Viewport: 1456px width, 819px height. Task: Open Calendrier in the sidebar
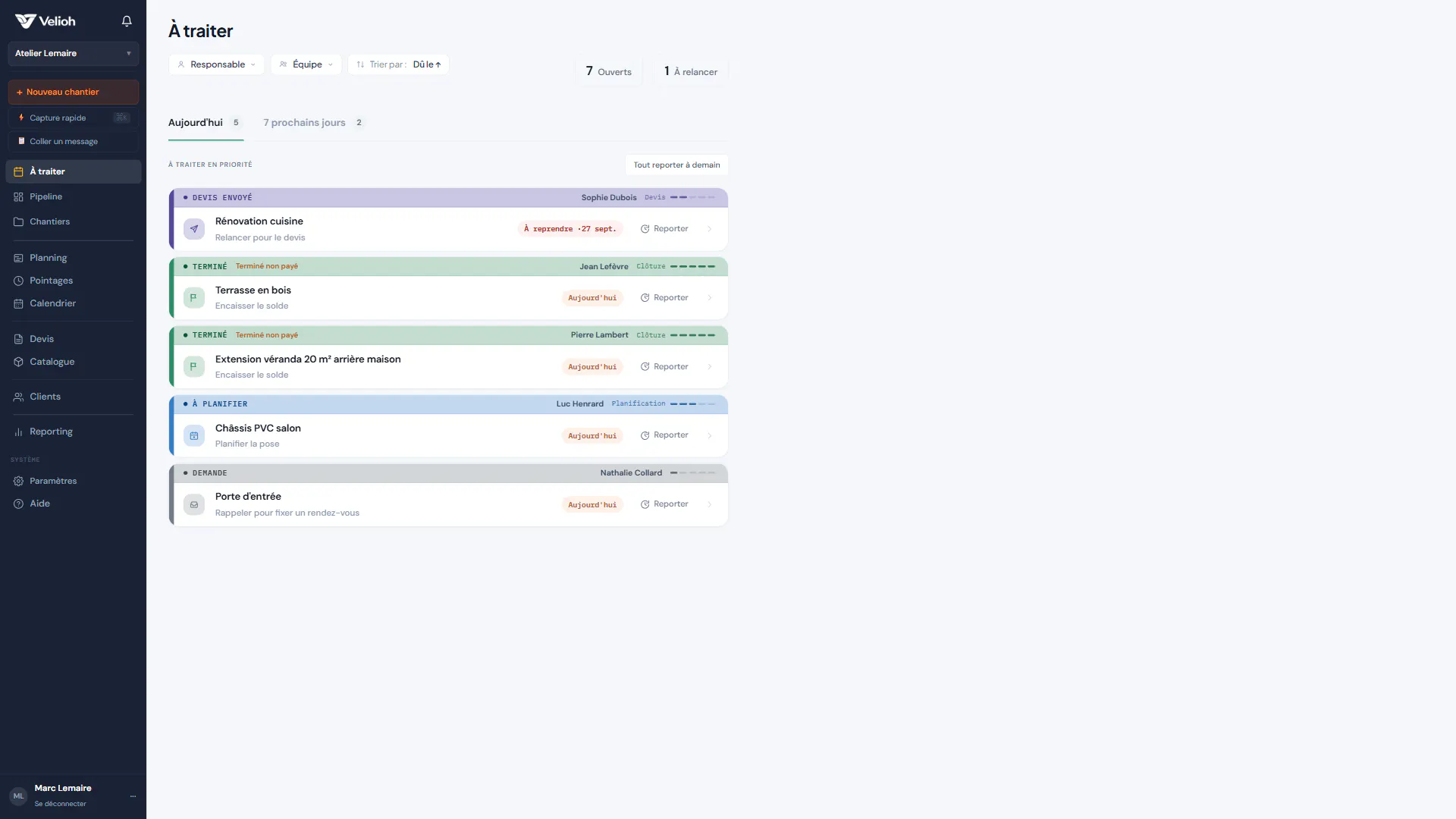click(x=73, y=303)
